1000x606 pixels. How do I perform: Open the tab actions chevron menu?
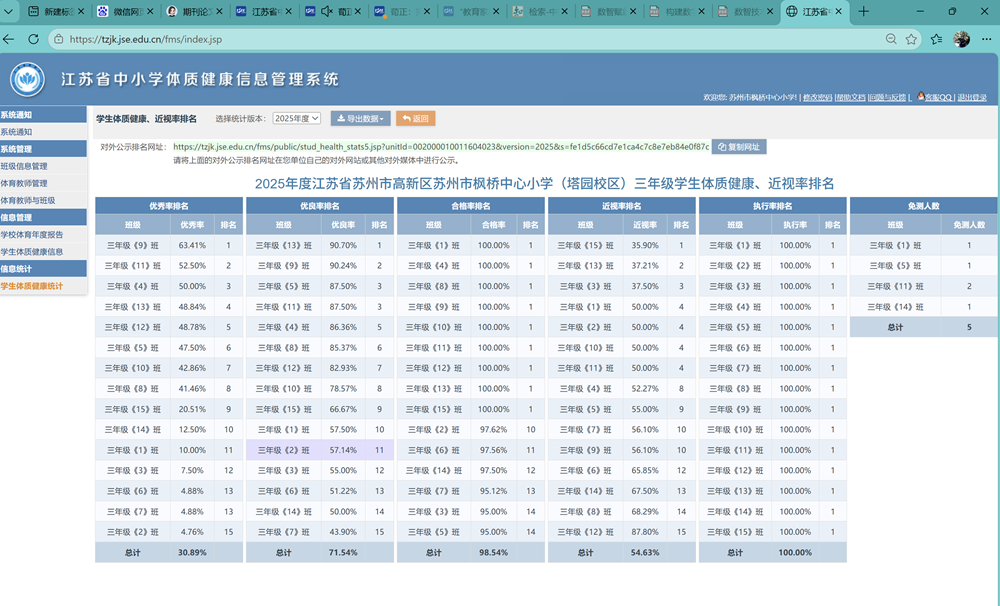(9, 11)
